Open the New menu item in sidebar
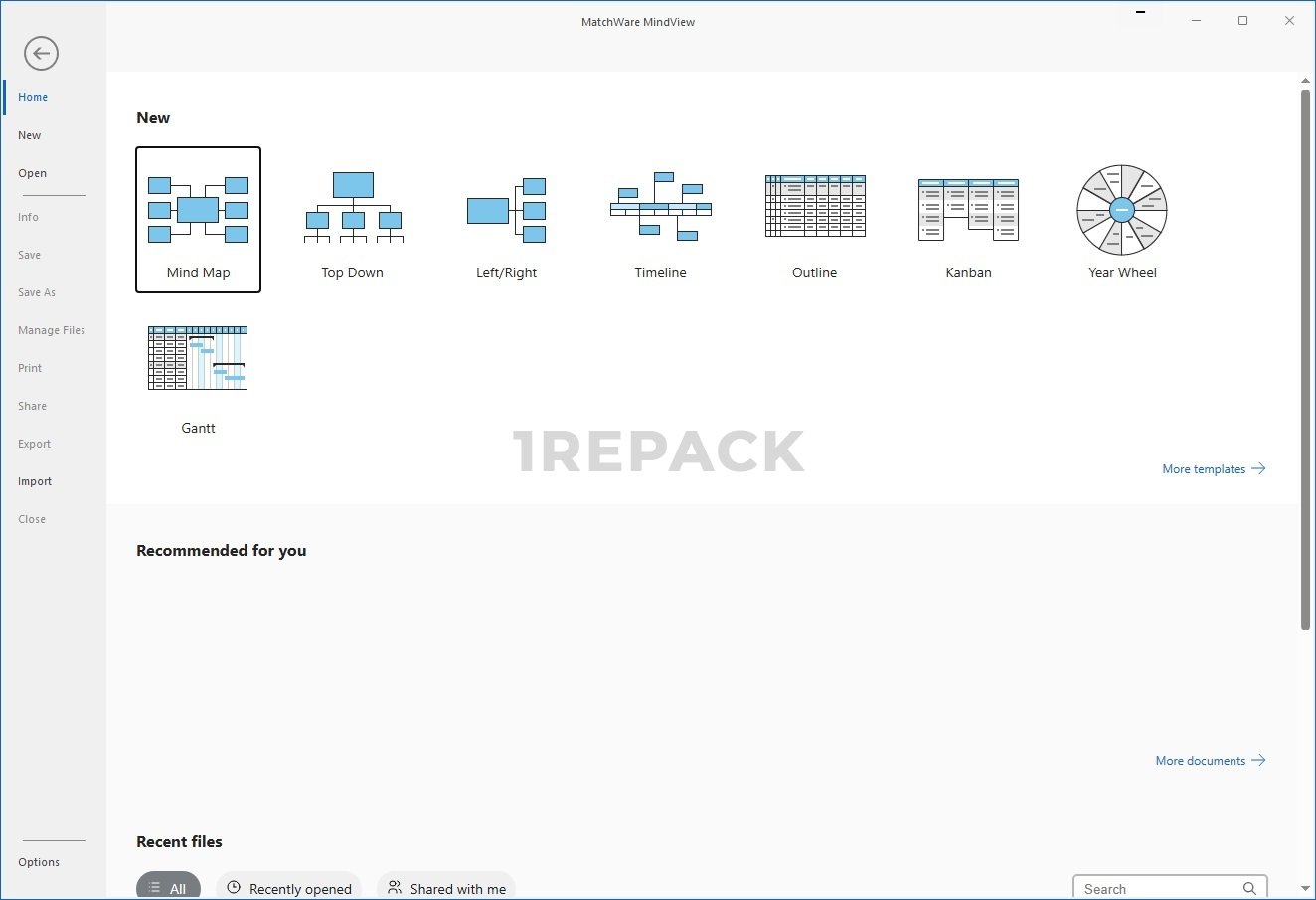Image resolution: width=1316 pixels, height=900 pixels. click(30, 135)
